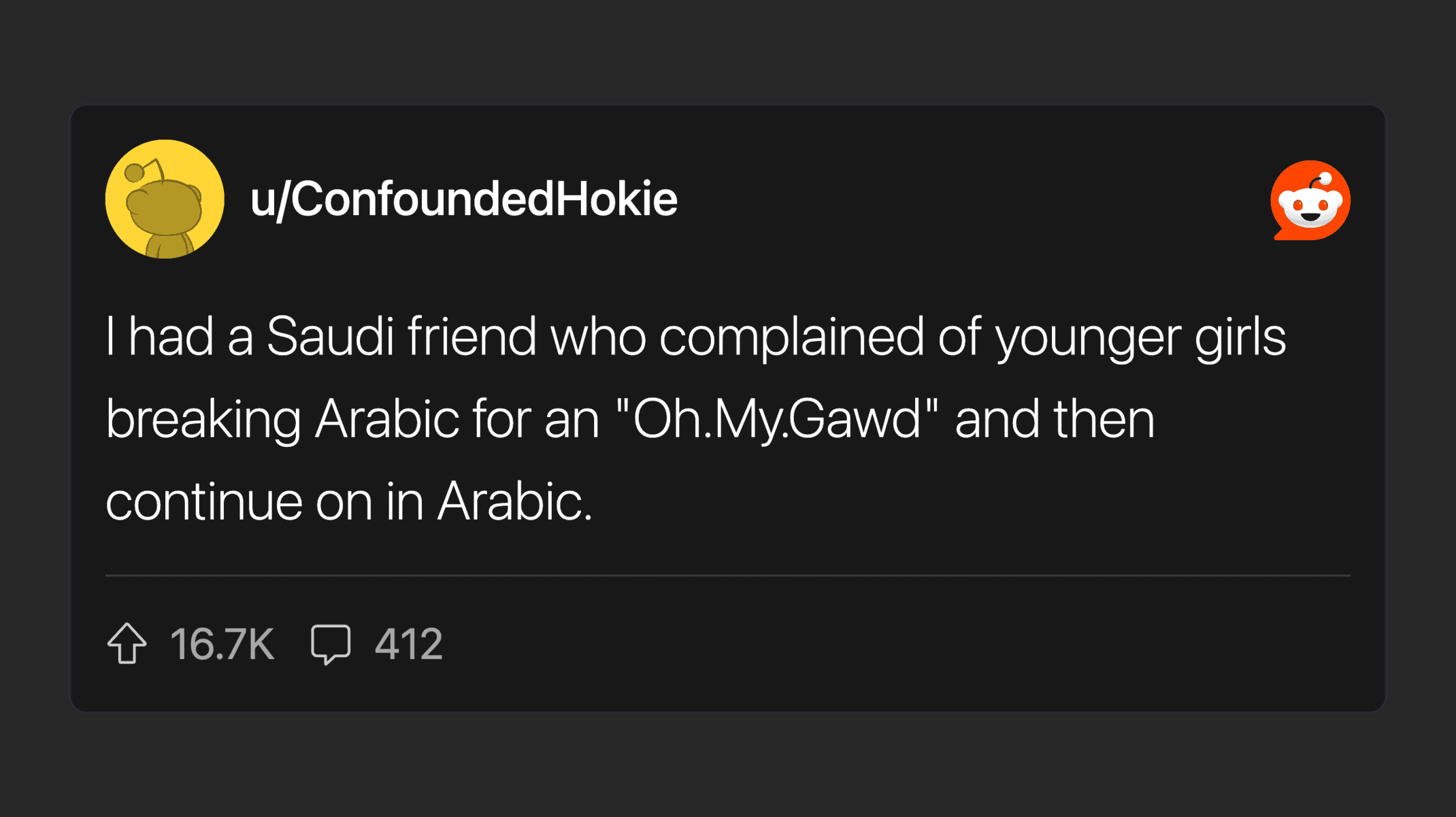Click the 412 comment count
The image size is (1456, 817).
pos(408,644)
